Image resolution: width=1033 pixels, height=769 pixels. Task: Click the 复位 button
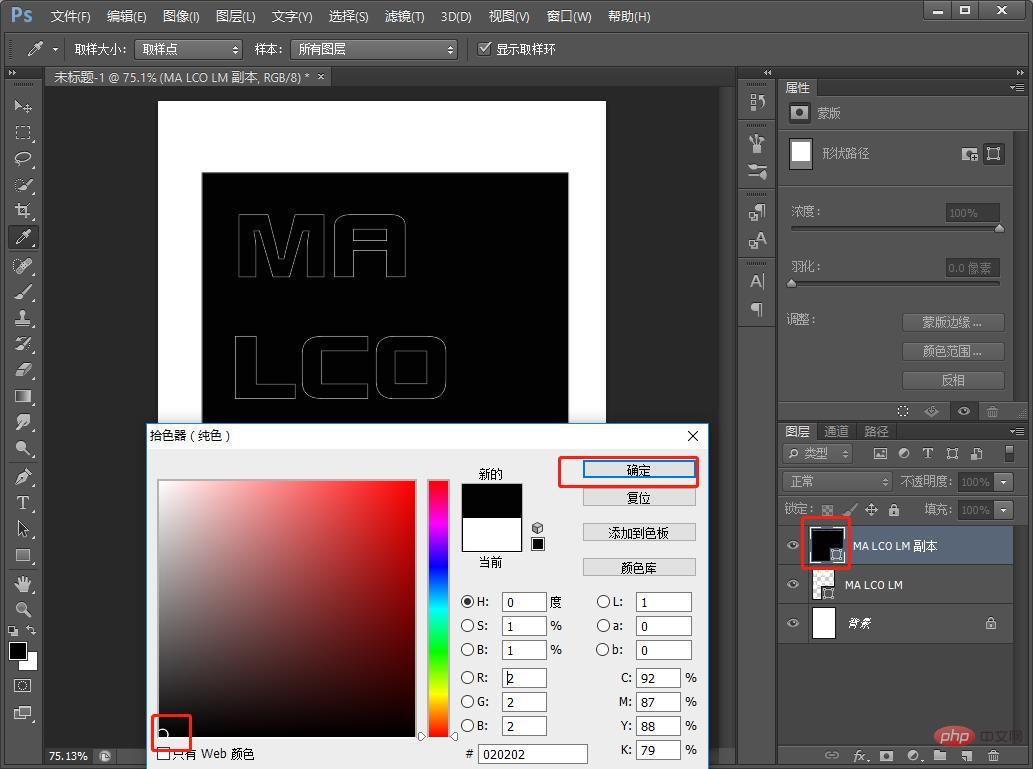click(638, 498)
